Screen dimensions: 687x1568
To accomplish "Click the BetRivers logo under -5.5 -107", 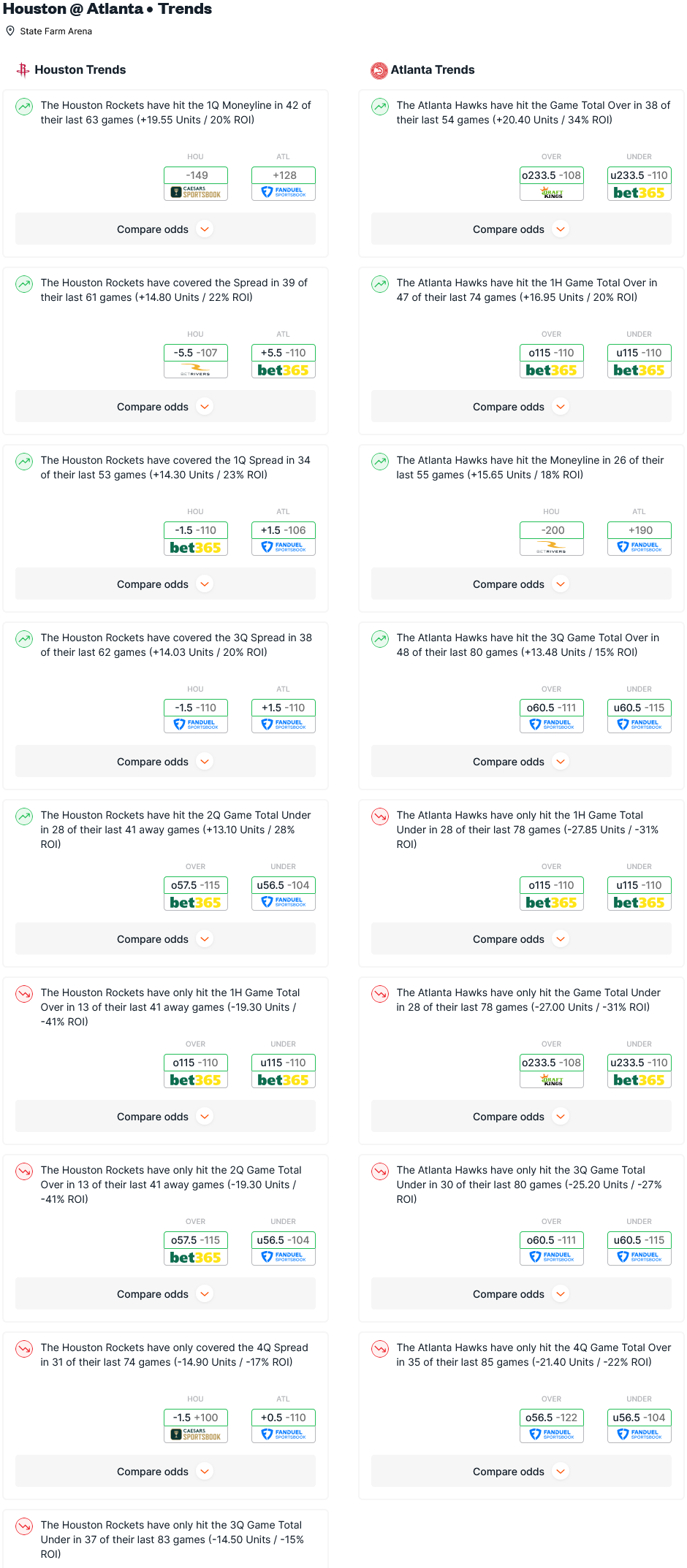I will [196, 370].
